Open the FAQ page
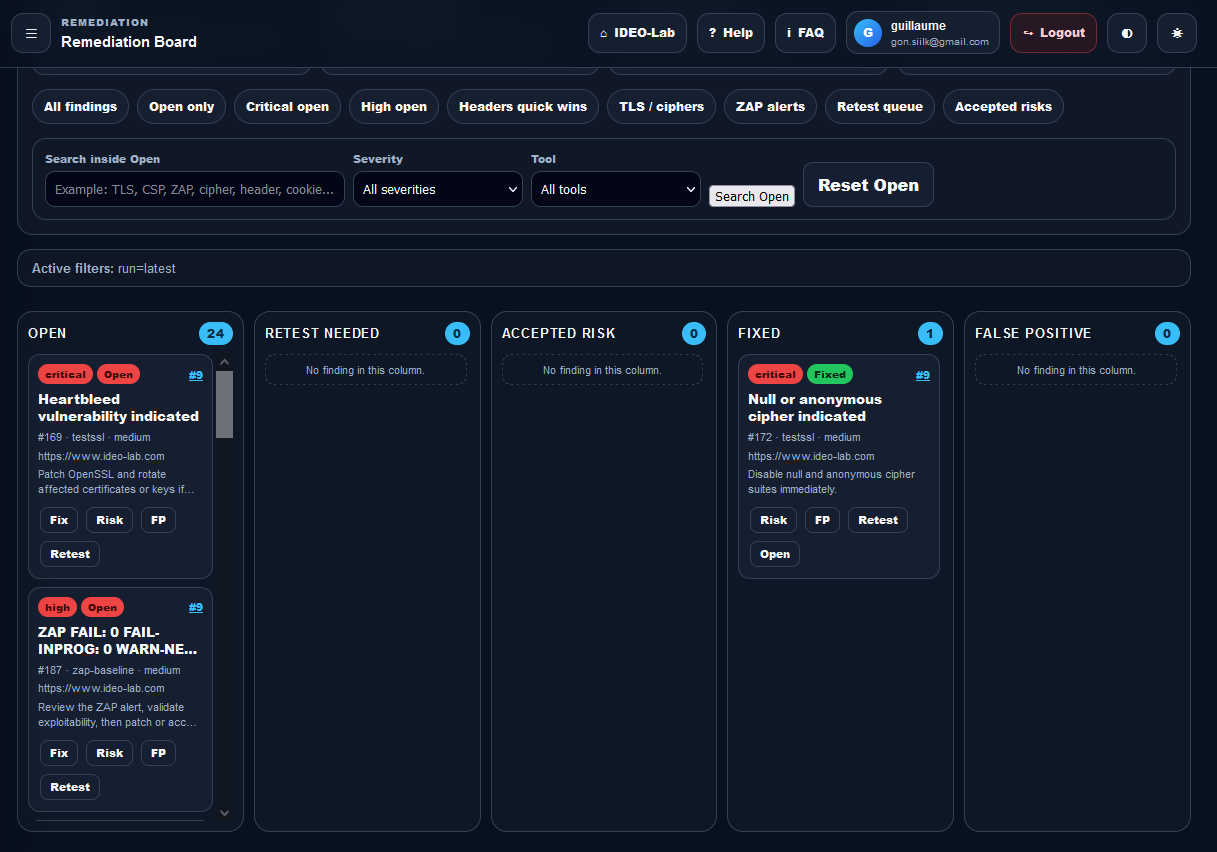The image size is (1217, 852). tap(805, 33)
